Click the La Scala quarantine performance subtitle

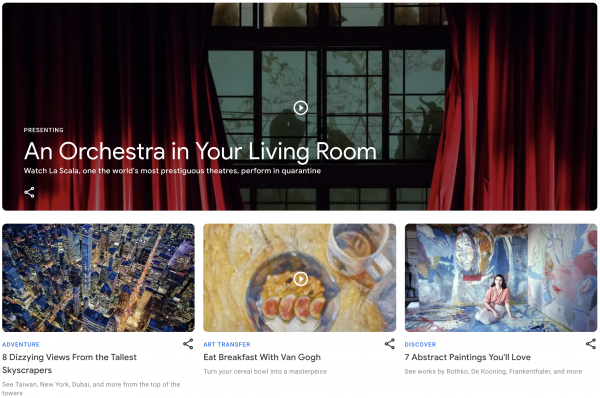pyautogui.click(x=172, y=171)
